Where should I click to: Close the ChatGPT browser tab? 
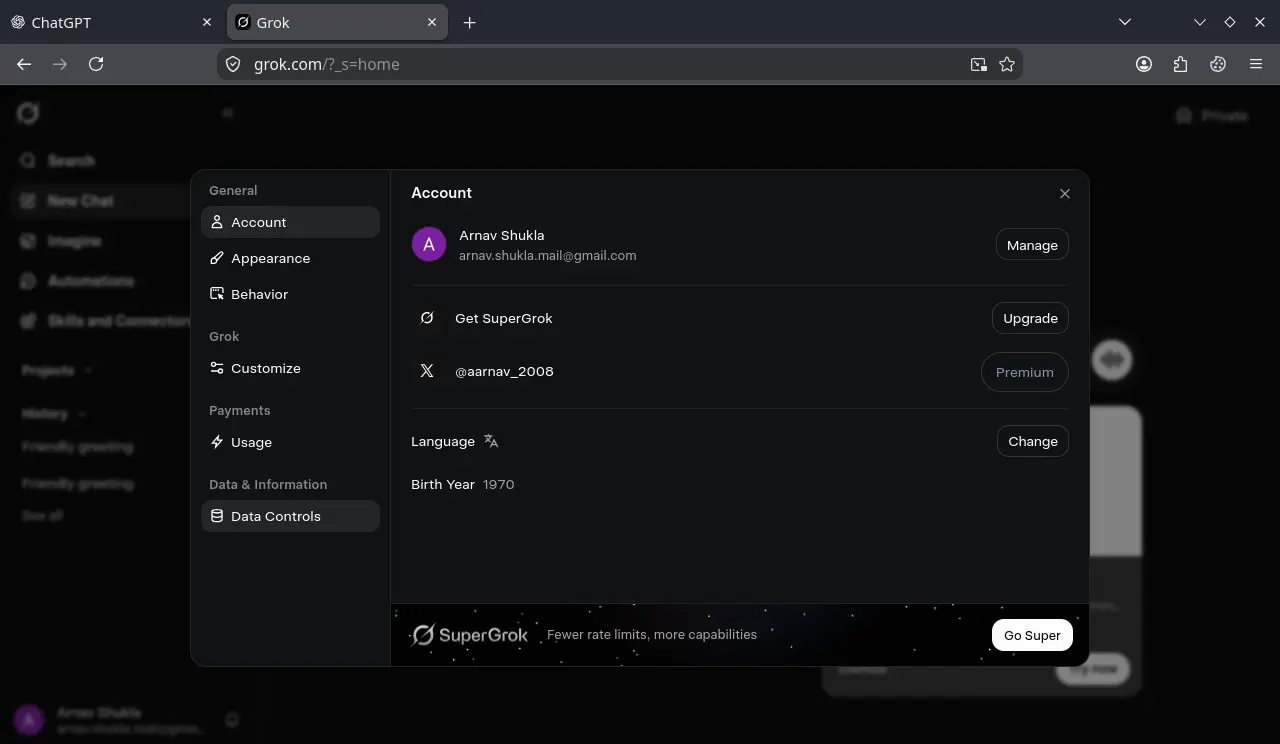click(207, 22)
